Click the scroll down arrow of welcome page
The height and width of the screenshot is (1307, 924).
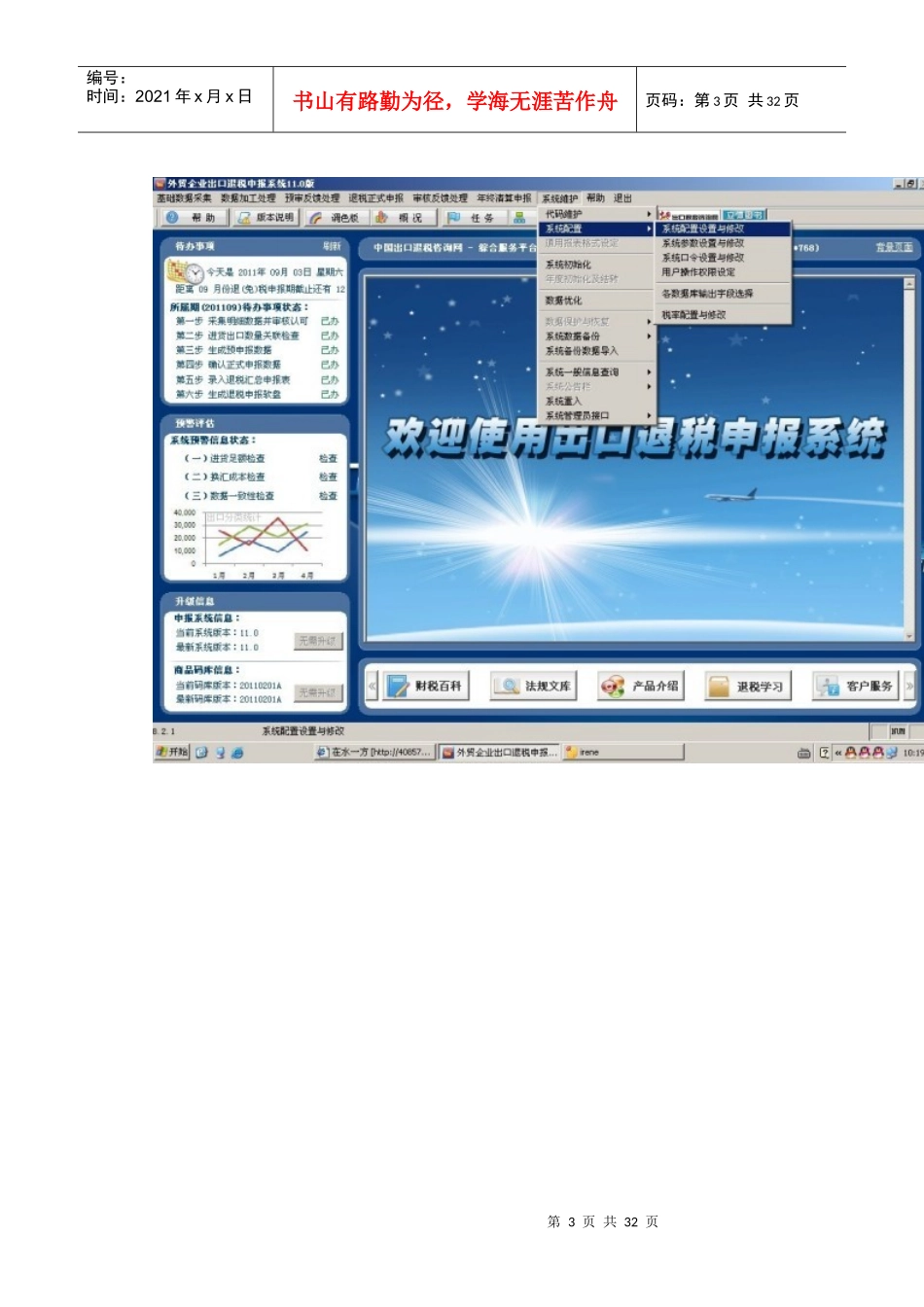pyautogui.click(x=909, y=636)
